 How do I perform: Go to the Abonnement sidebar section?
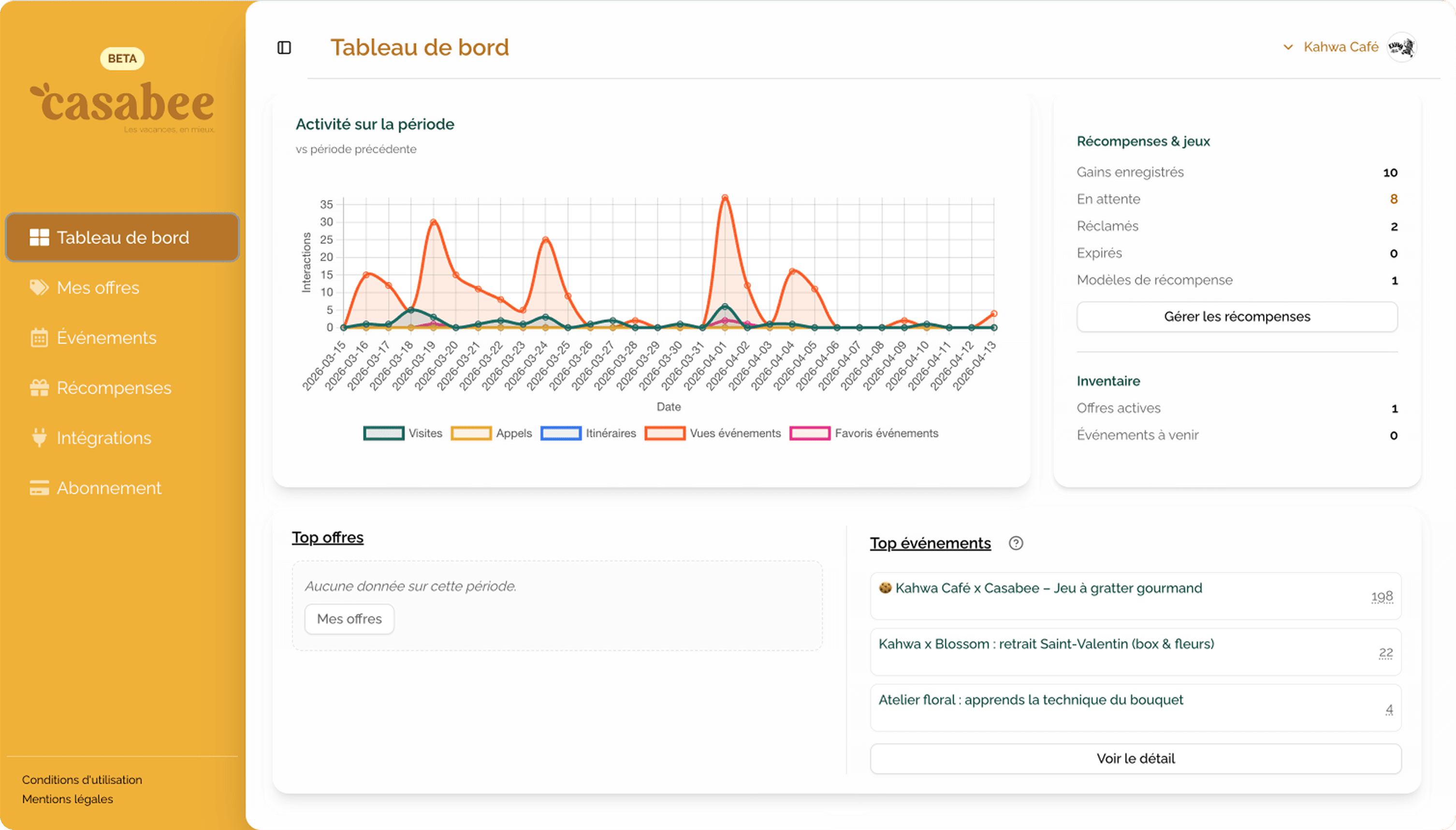coord(109,488)
